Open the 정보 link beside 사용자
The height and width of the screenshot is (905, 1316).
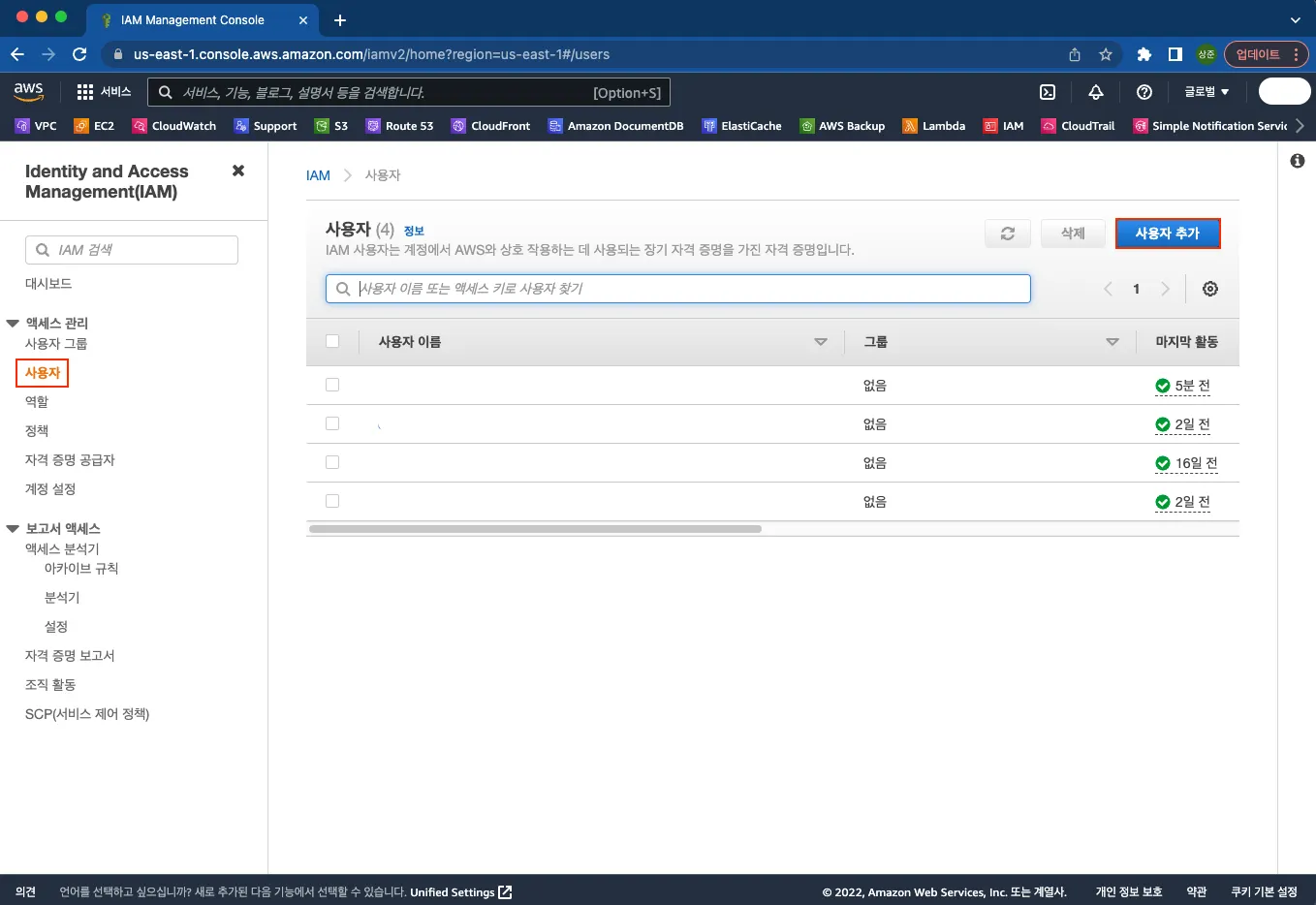(x=414, y=231)
